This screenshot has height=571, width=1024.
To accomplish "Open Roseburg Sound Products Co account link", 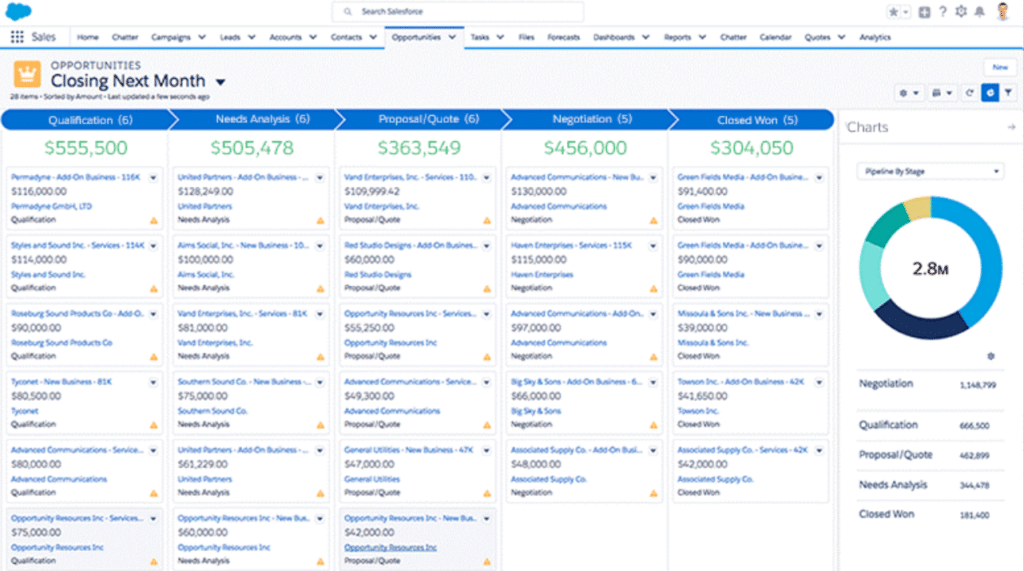I will pos(61,343).
